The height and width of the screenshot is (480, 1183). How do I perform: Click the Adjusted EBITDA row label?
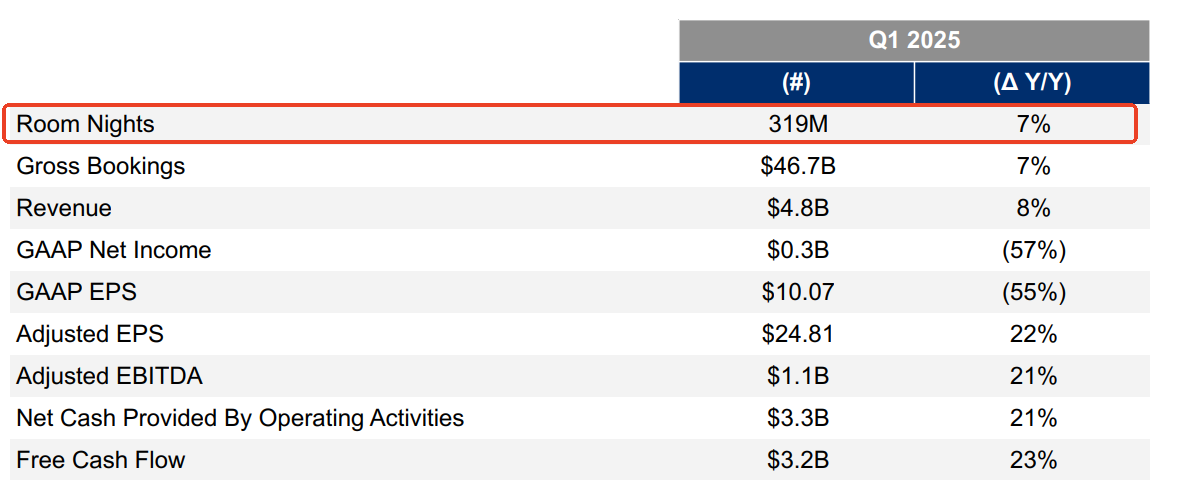(109, 376)
